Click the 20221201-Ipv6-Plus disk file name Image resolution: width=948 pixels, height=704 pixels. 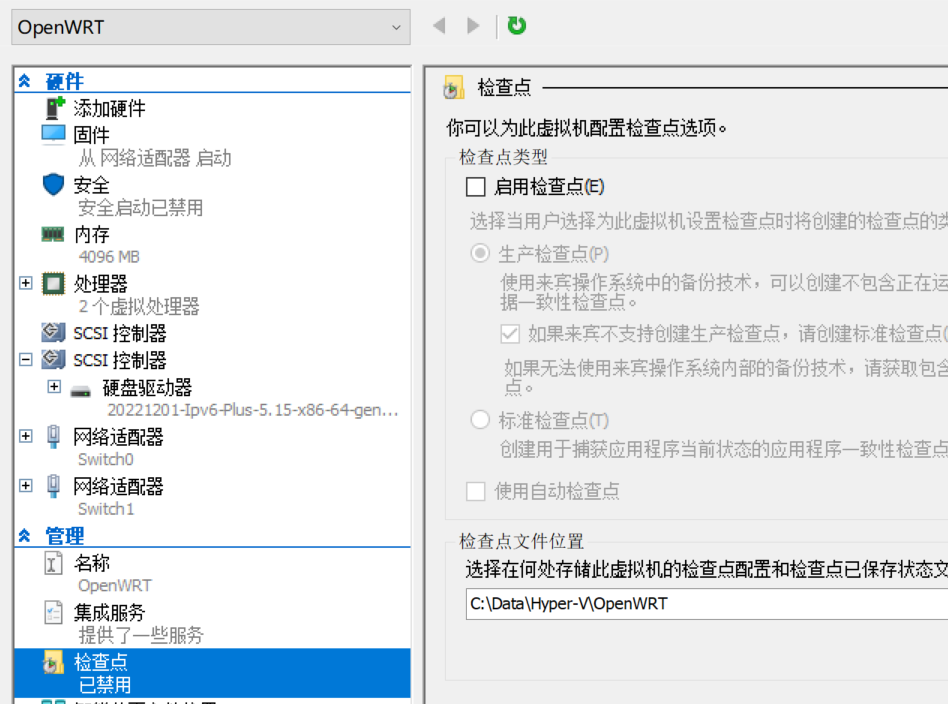253,410
